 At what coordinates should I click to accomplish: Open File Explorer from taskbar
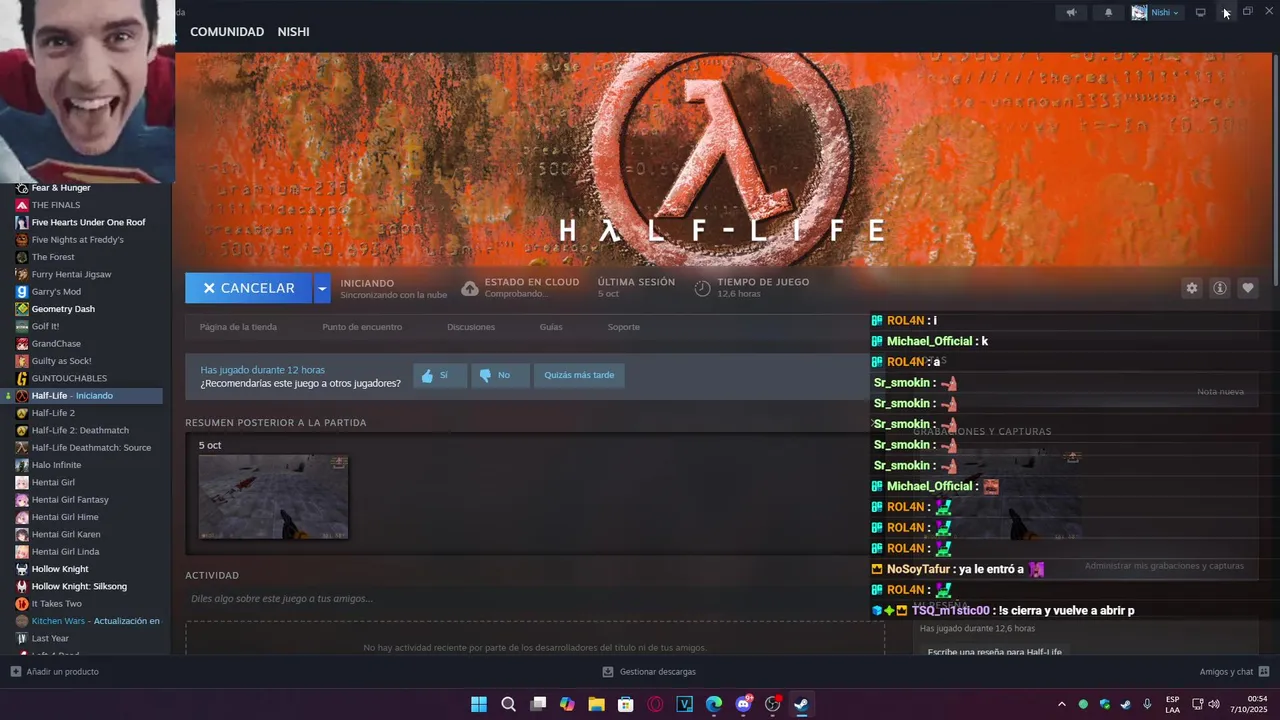[596, 704]
